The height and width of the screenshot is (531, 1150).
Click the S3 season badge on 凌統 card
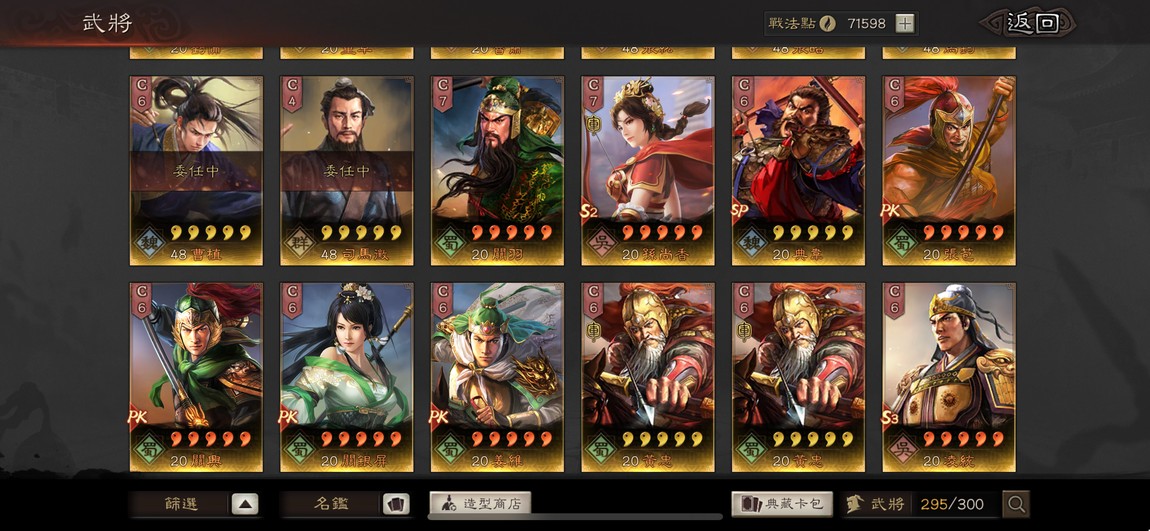(x=891, y=418)
